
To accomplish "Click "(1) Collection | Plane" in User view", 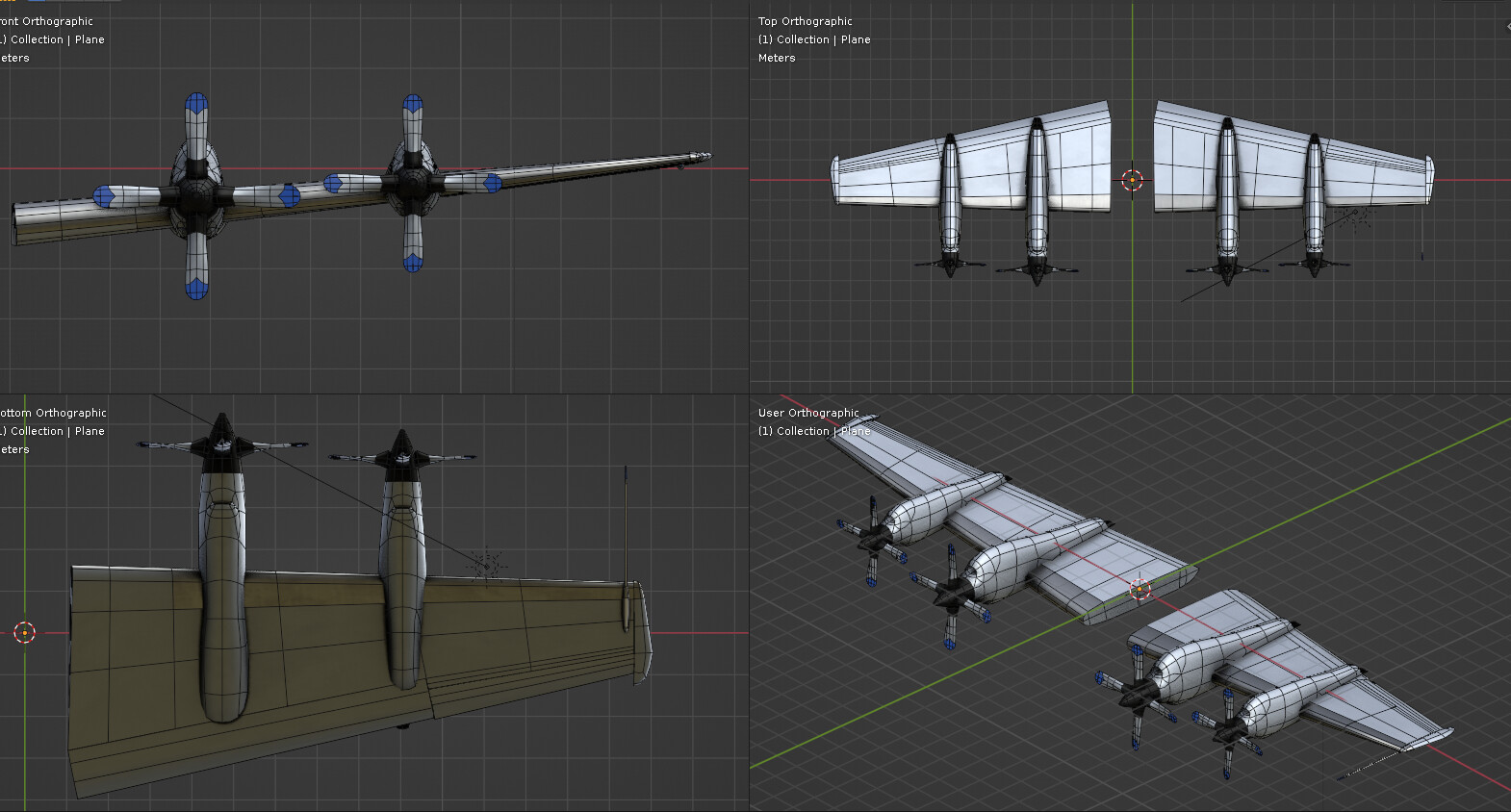I will pos(814,431).
